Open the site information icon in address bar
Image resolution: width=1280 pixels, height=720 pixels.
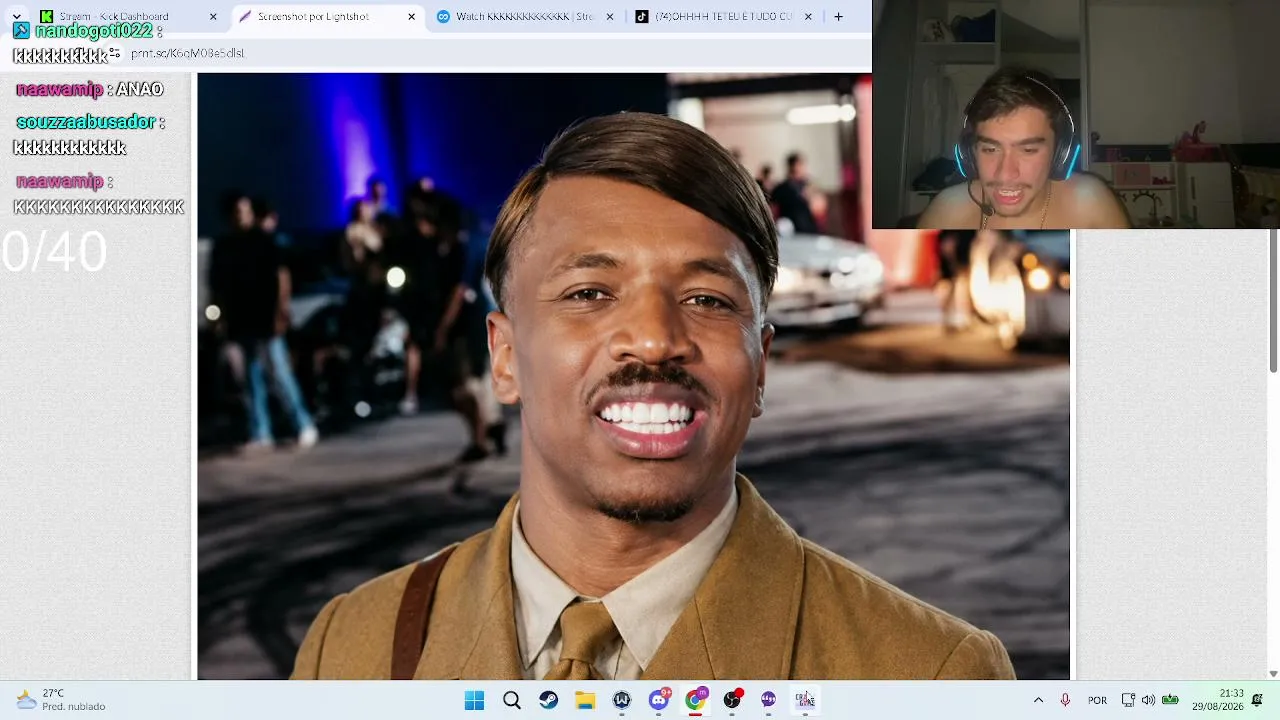pos(115,53)
